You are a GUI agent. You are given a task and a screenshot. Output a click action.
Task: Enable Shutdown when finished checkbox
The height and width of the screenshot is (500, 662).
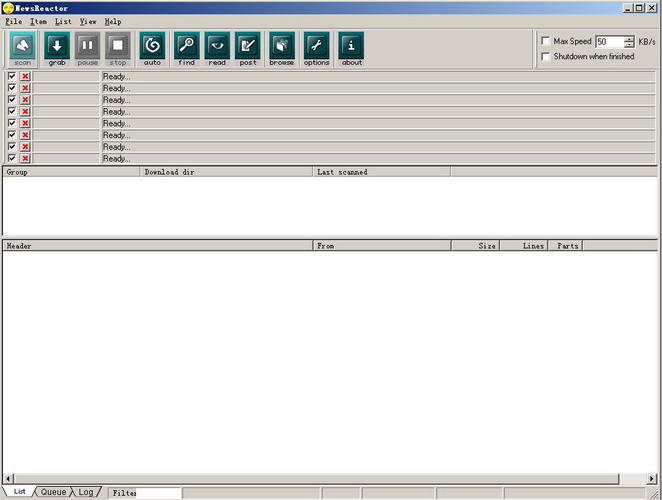pyautogui.click(x=545, y=57)
